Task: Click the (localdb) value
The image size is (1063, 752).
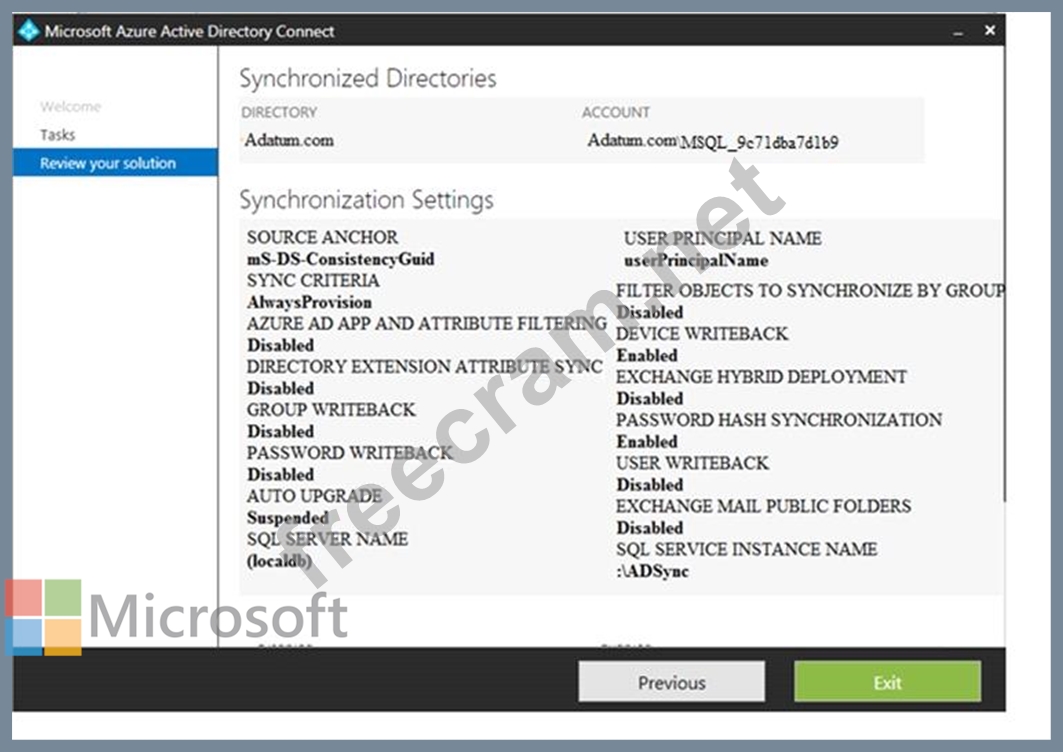Action: (279, 561)
